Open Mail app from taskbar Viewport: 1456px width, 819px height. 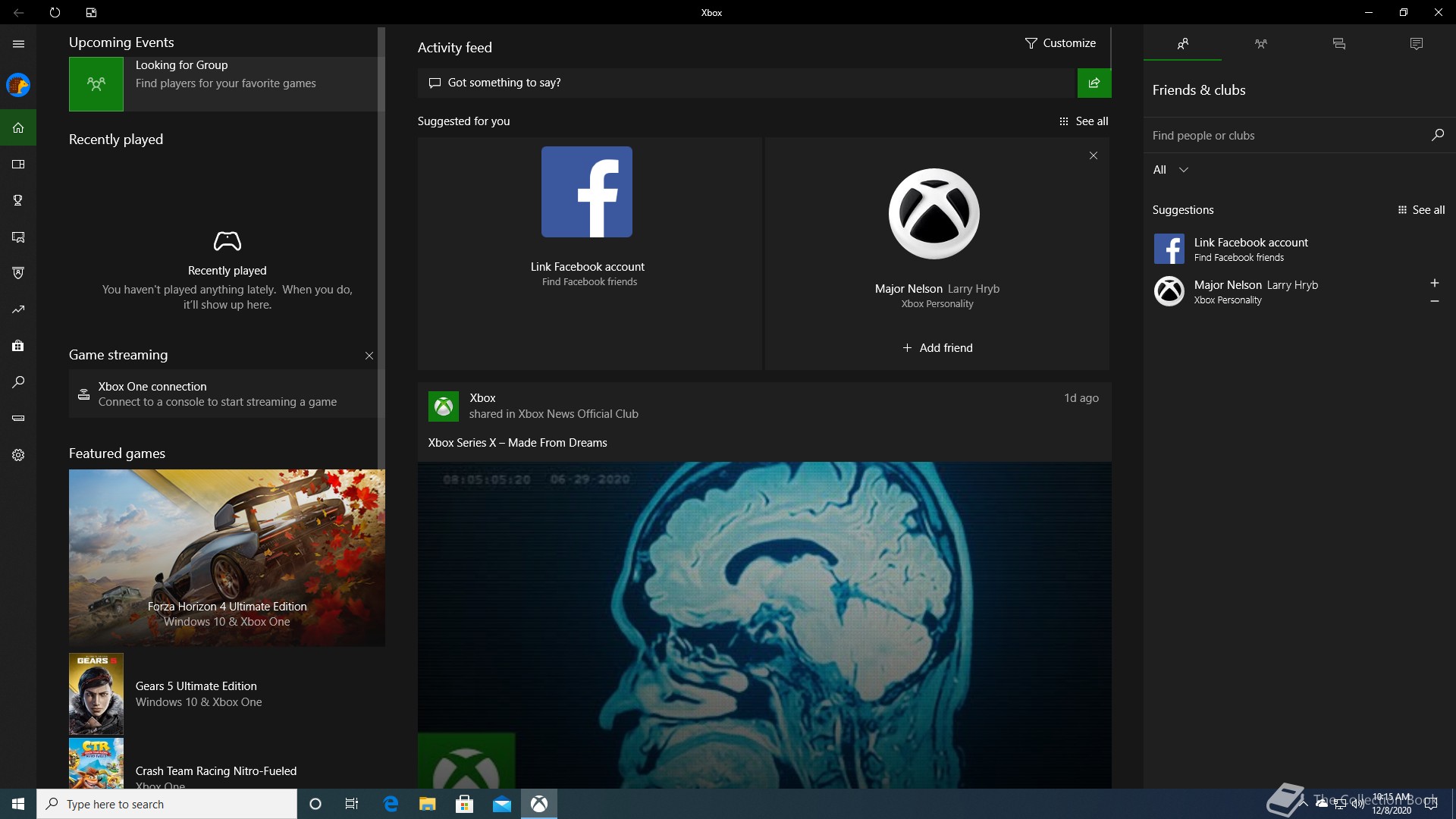502,804
